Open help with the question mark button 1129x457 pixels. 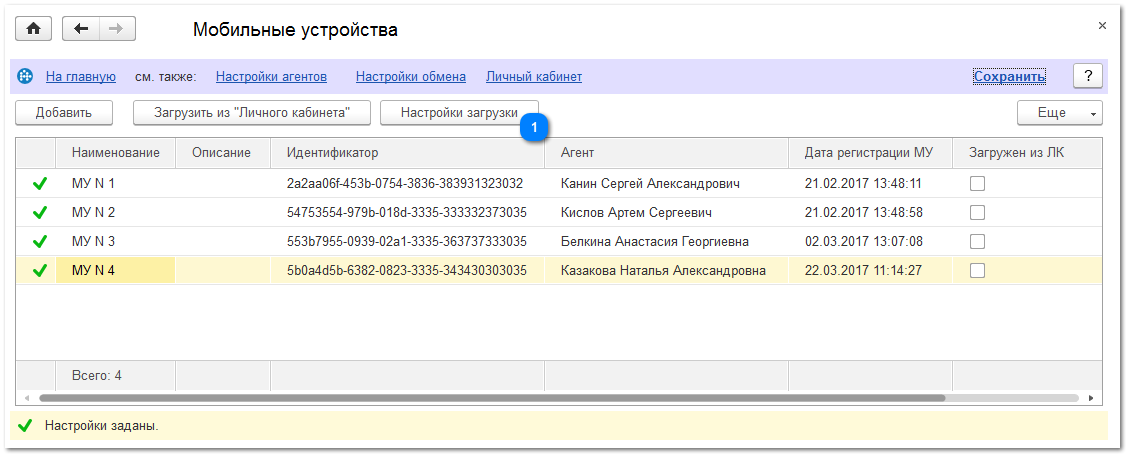click(x=1087, y=76)
